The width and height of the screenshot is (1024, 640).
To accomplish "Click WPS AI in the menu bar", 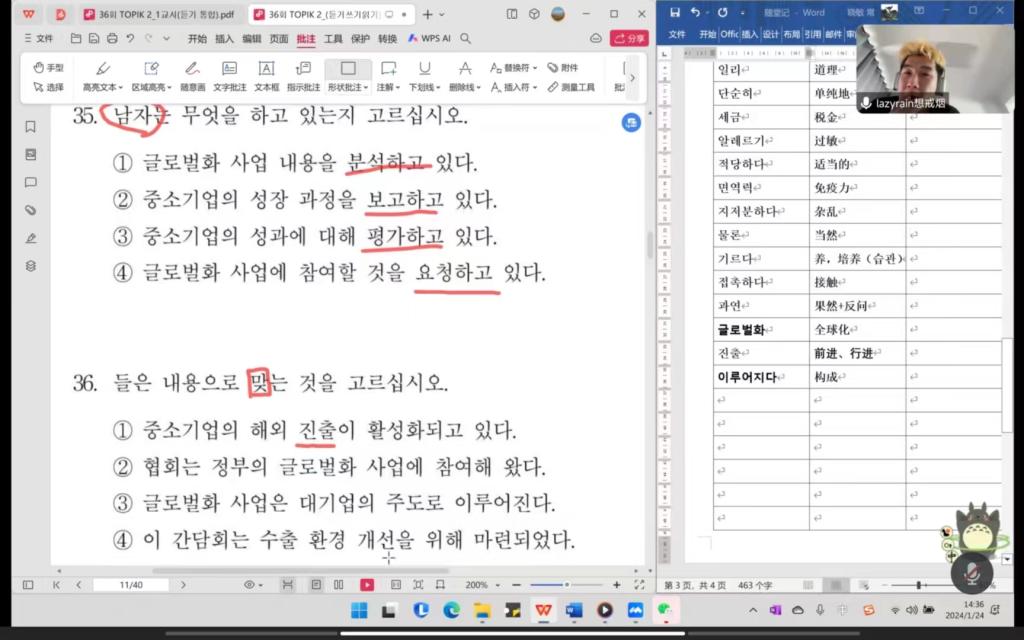I will [x=429, y=38].
